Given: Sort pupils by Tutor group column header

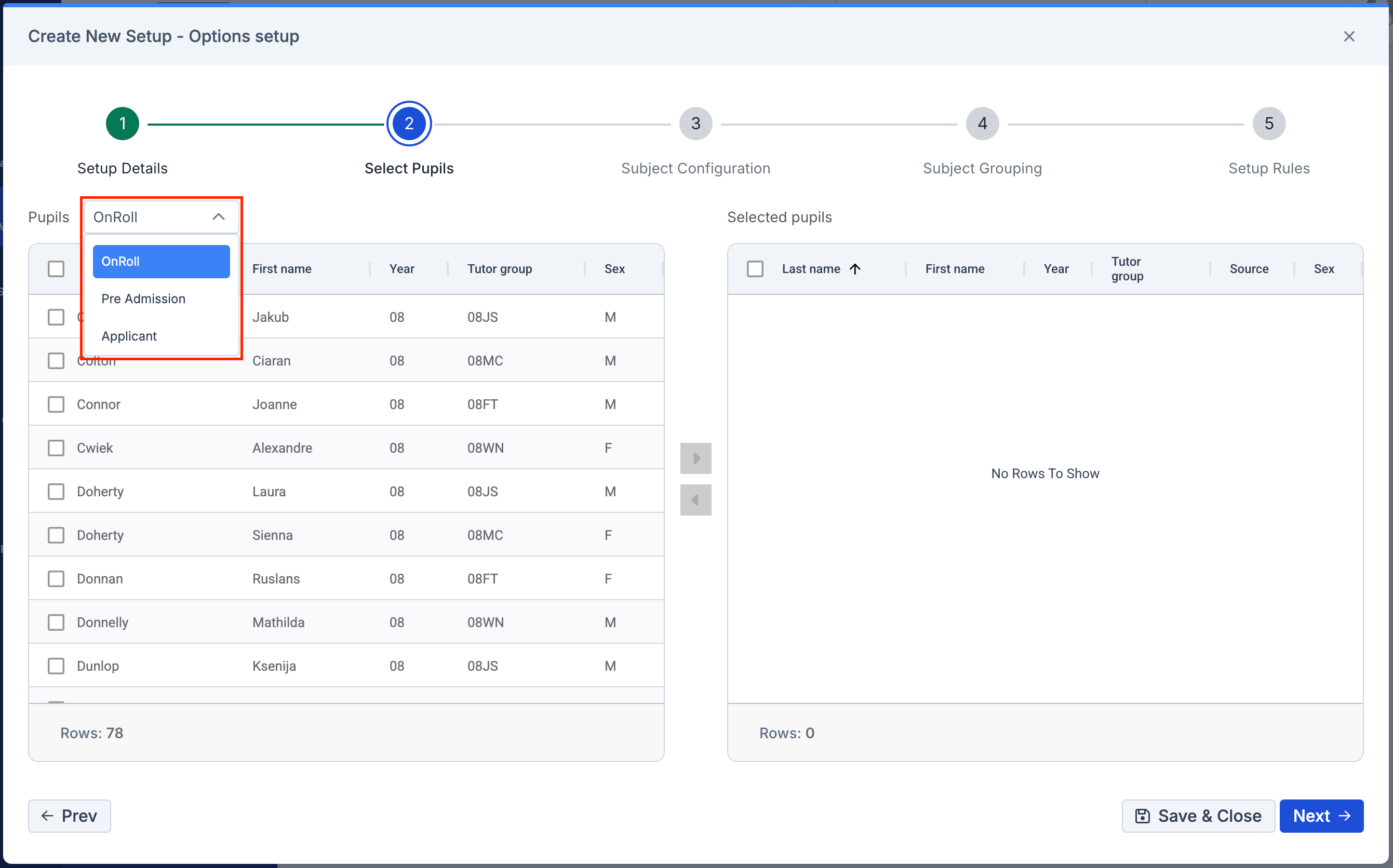Looking at the screenshot, I should (x=499, y=269).
